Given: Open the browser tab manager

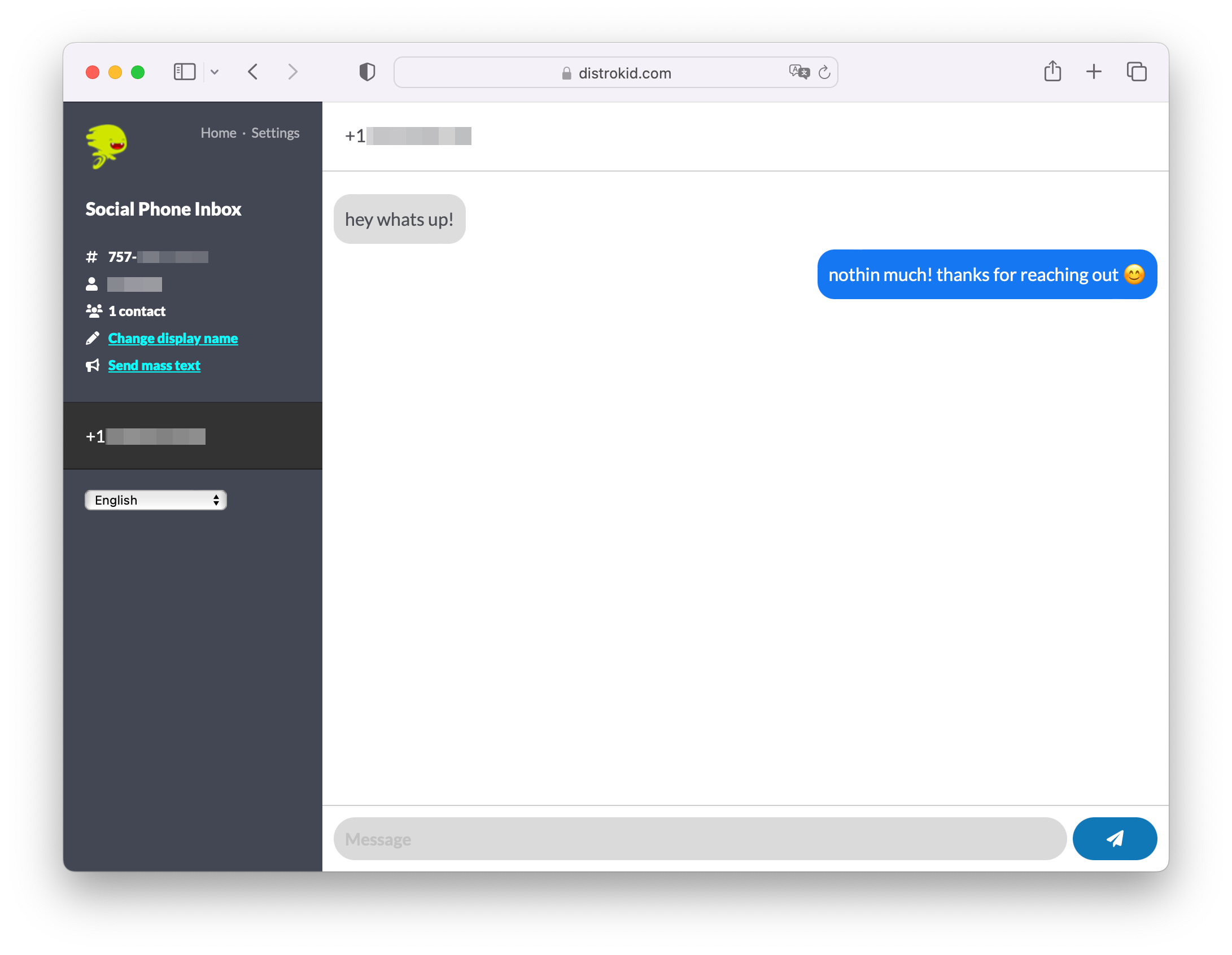Looking at the screenshot, I should click(x=1138, y=72).
